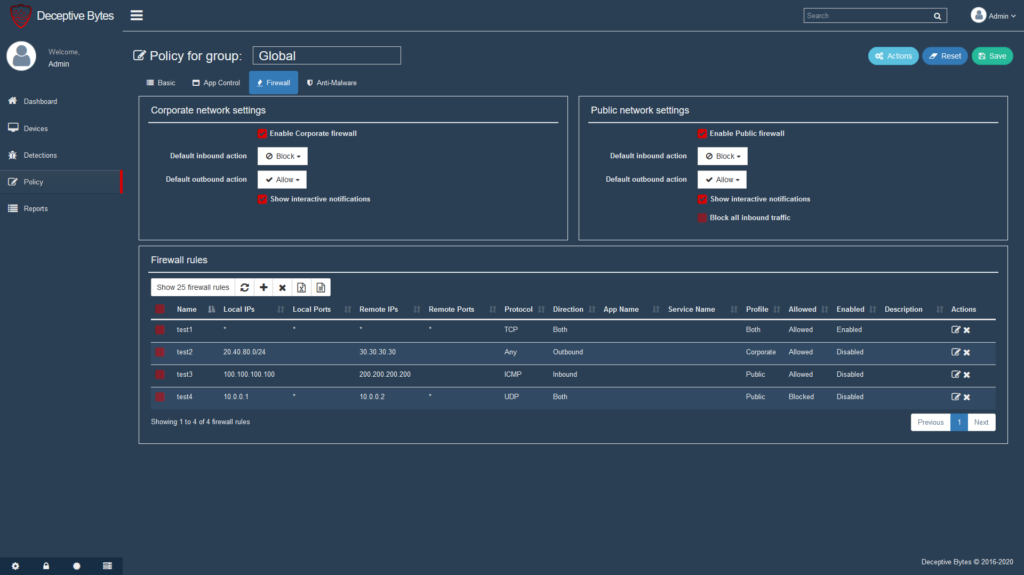Open Show 25 firewall rules dropdown
Screen dimensions: 1024x575
tap(193, 288)
